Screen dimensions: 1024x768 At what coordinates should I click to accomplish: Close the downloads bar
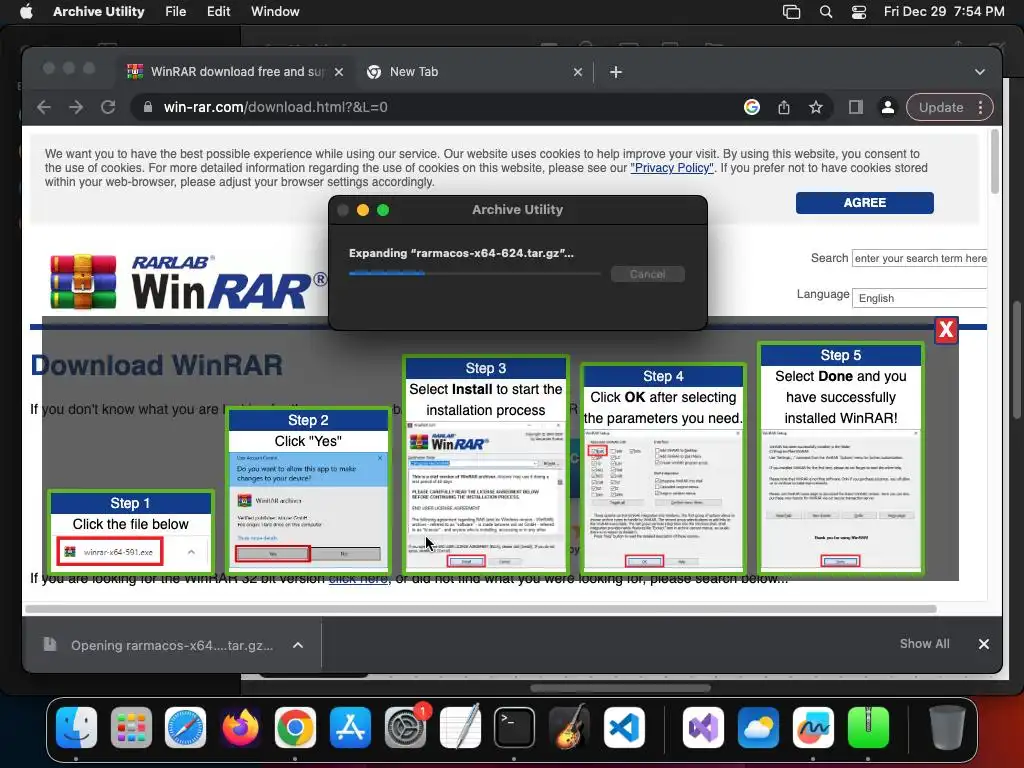[x=984, y=645]
